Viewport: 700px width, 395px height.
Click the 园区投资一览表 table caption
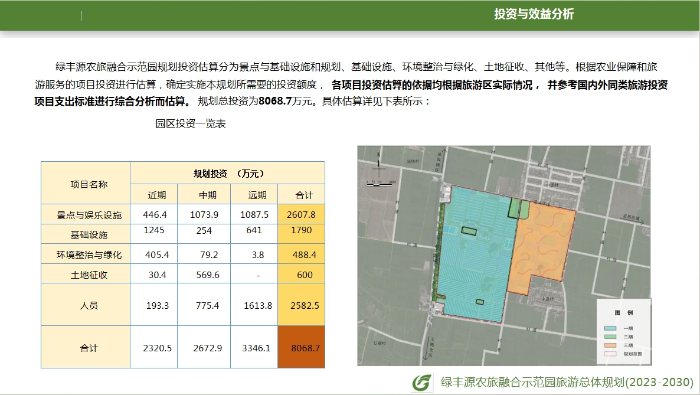(x=191, y=124)
